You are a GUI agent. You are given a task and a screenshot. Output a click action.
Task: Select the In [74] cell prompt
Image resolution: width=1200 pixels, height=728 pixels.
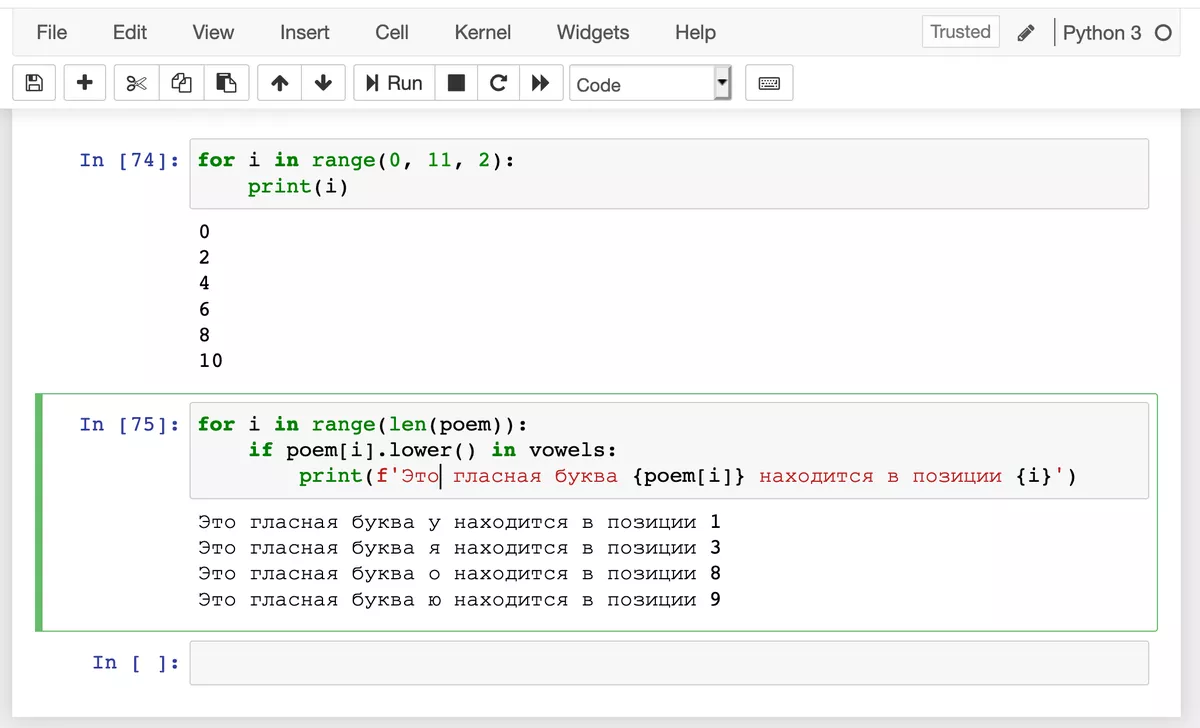tap(130, 160)
